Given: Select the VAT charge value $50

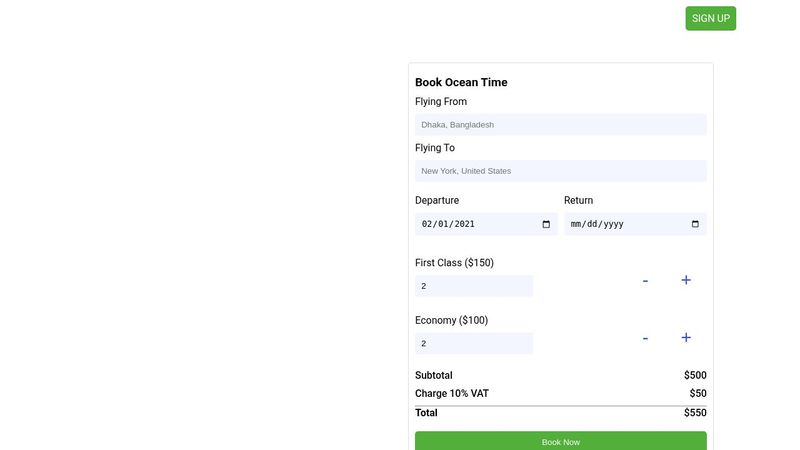Looking at the screenshot, I should [697, 393].
